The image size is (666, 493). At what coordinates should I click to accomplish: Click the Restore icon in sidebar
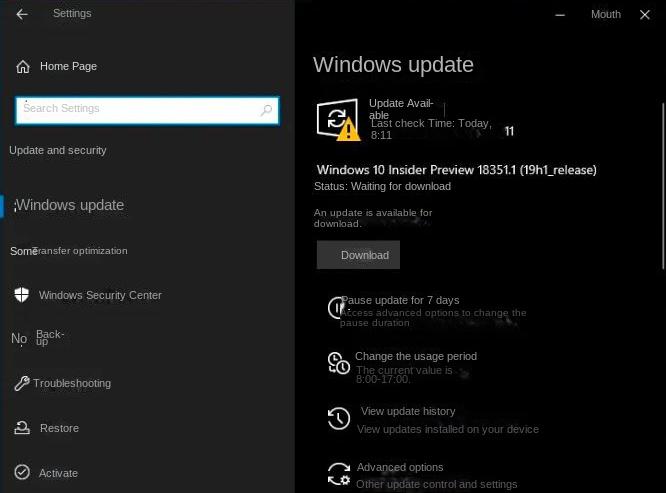(x=21, y=428)
